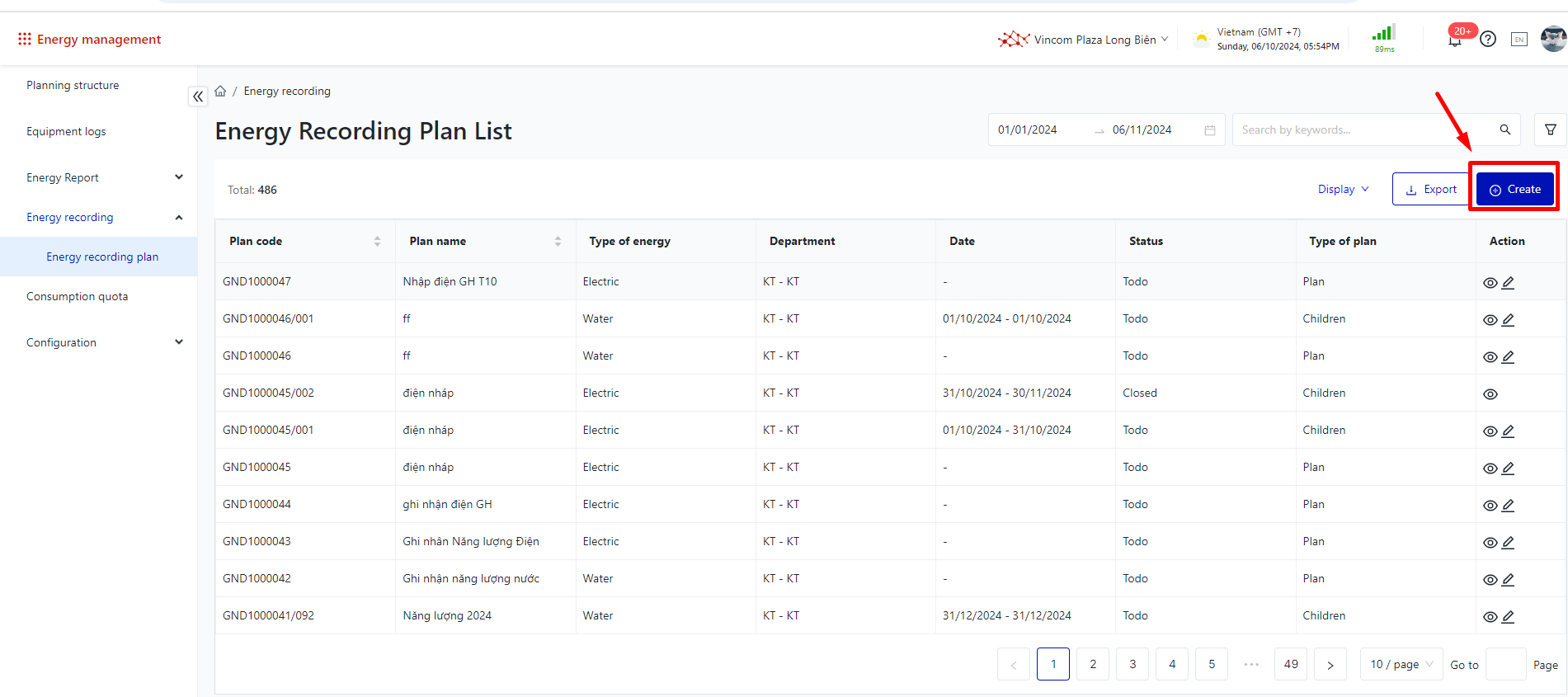1568x697 pixels.
Task: Click the help question mark icon
Action: (1487, 39)
